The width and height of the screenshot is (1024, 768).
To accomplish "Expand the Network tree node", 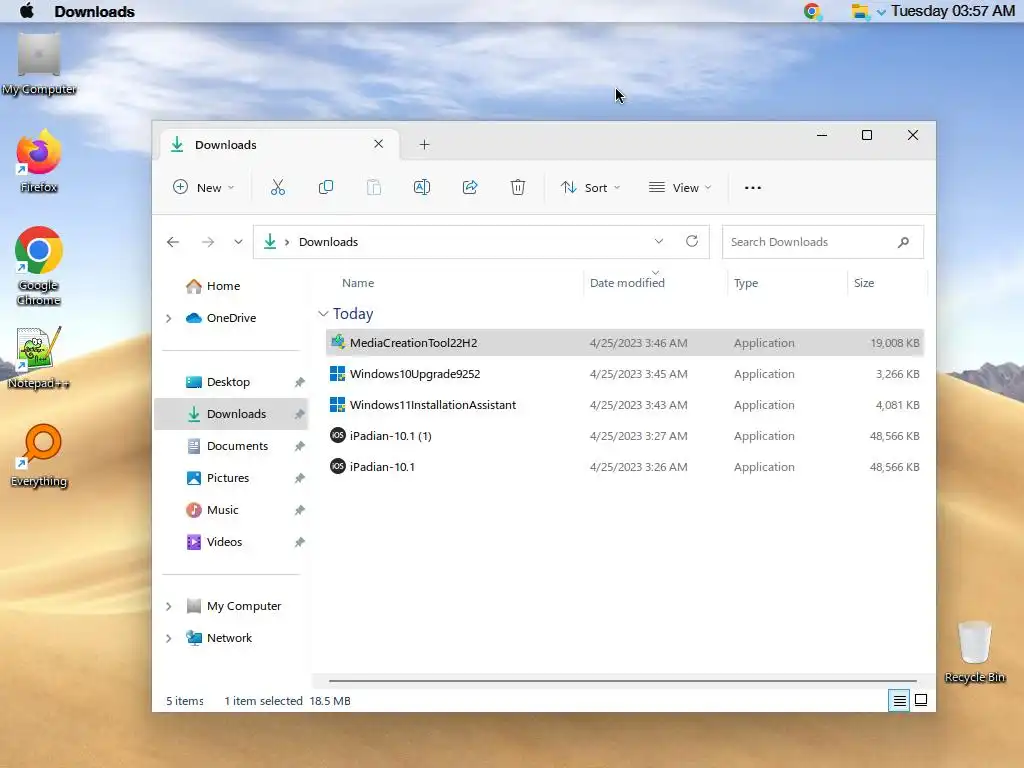I will (x=168, y=638).
